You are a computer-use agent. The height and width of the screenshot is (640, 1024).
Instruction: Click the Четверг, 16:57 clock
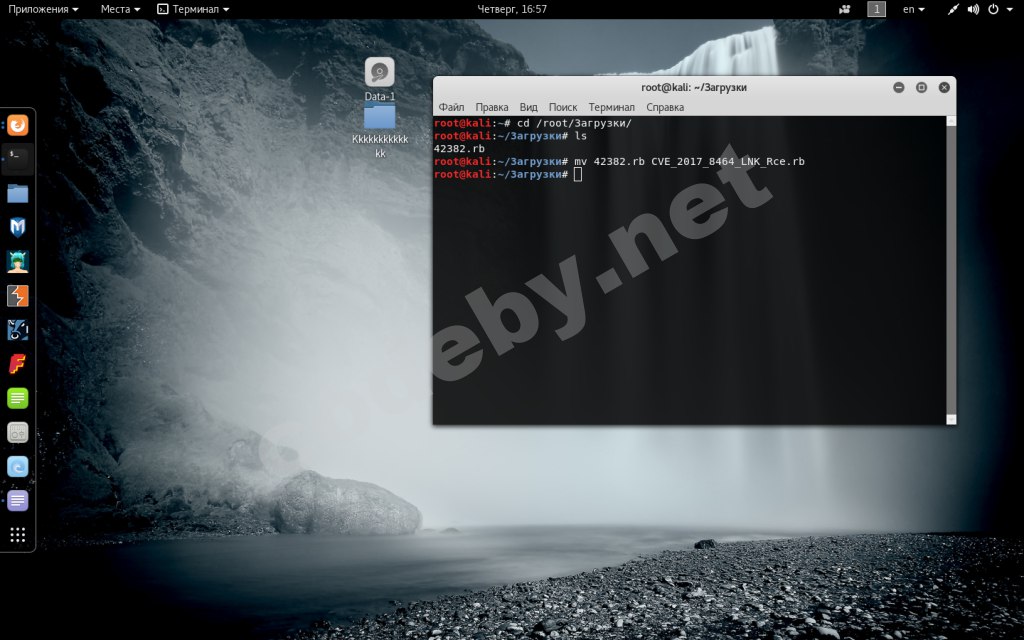(512, 9)
